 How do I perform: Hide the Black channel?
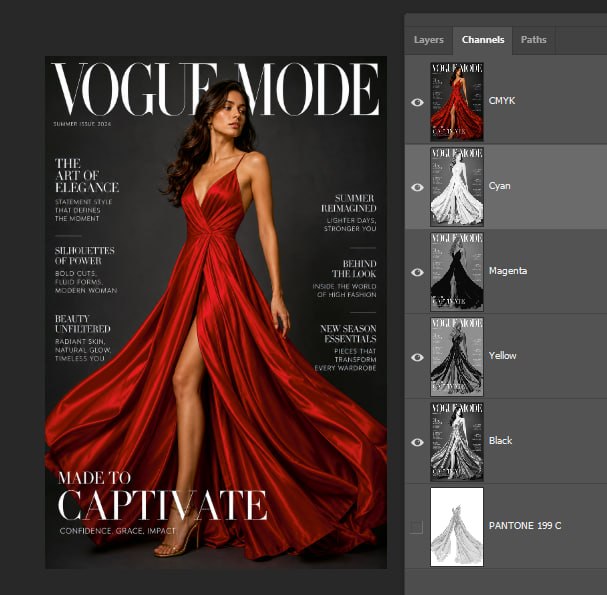[417, 442]
